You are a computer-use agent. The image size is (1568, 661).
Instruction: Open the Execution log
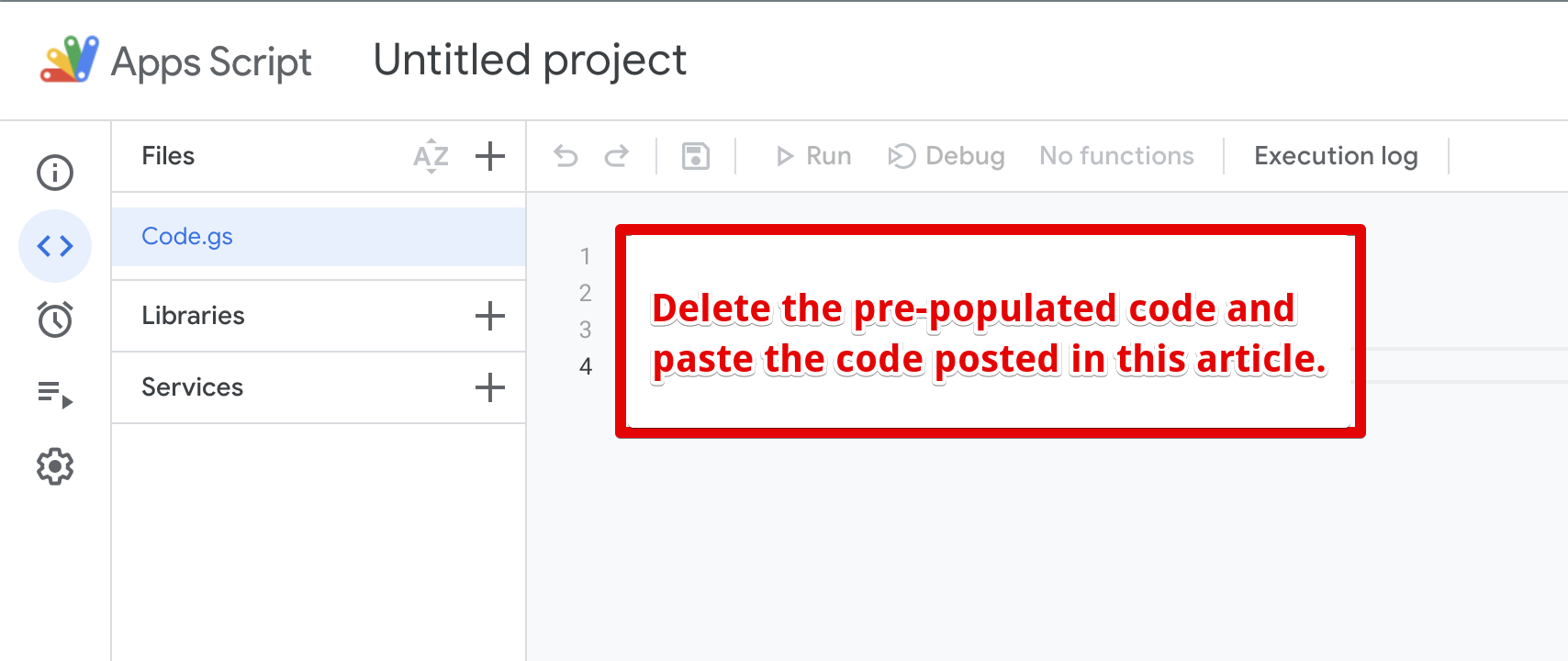1336,156
